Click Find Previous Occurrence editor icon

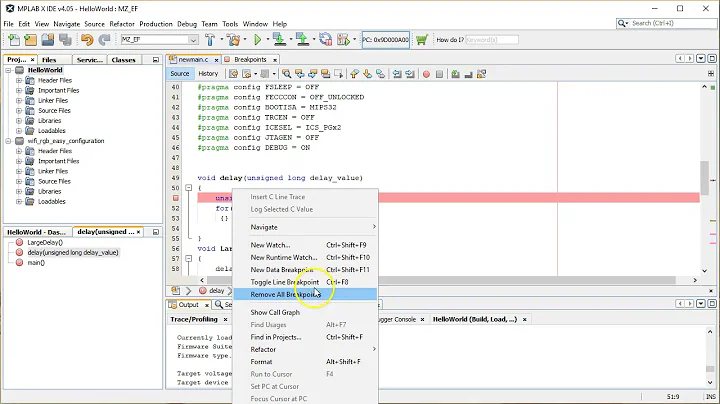coord(300,74)
